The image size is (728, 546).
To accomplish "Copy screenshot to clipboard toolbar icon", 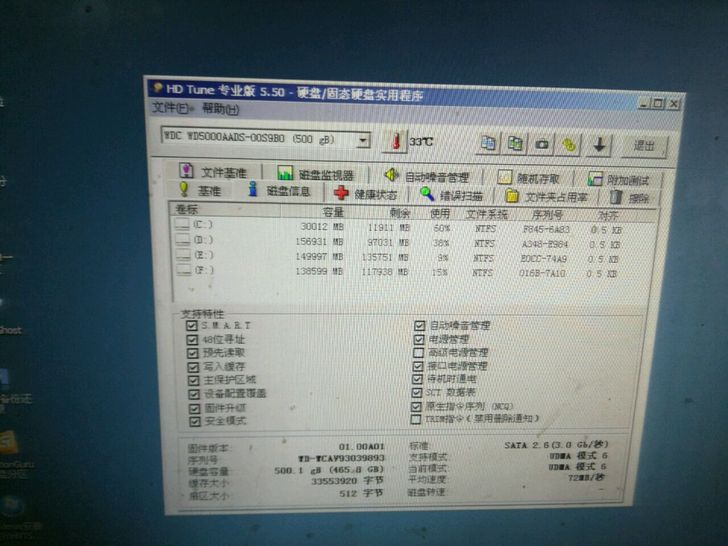I will (x=515, y=144).
